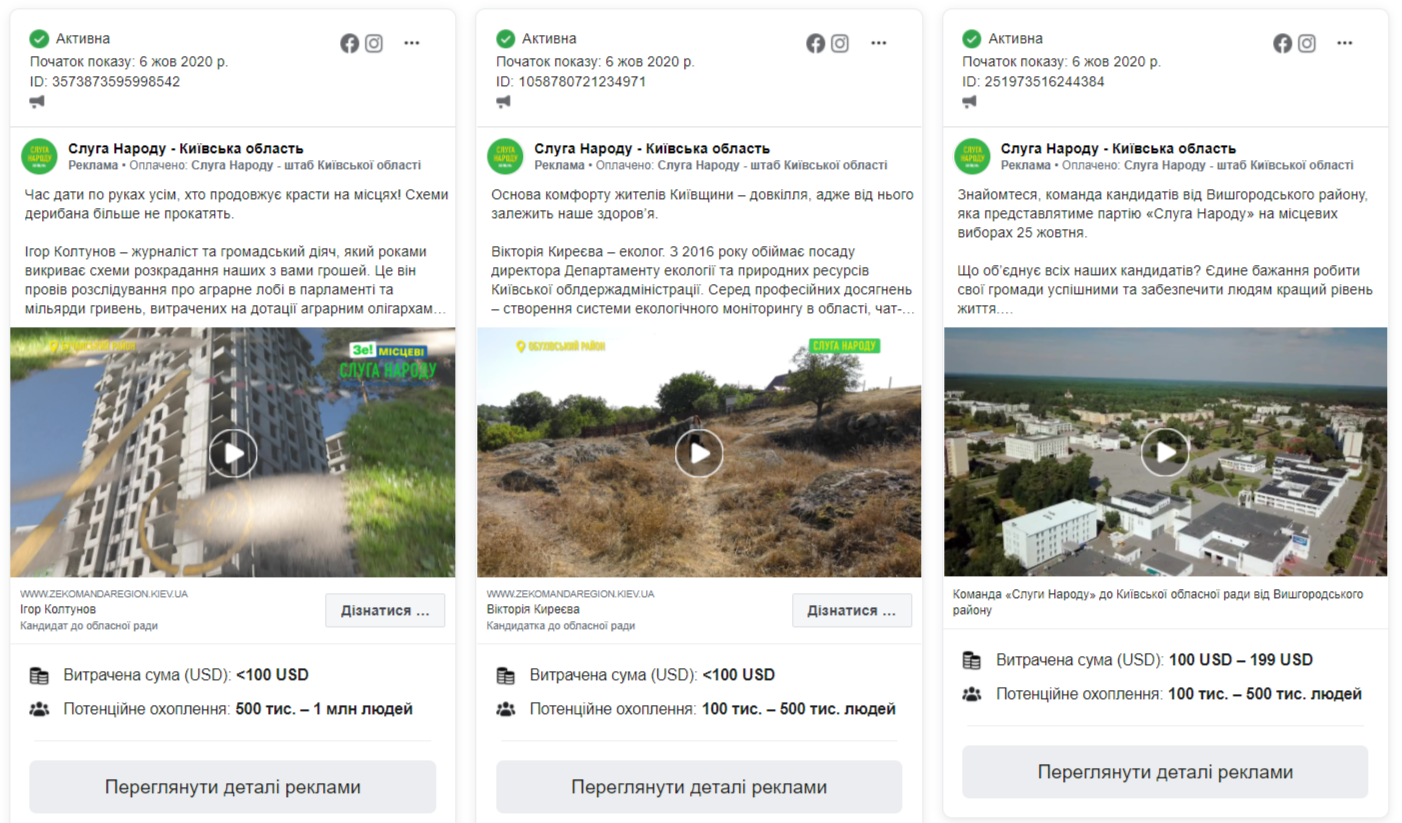1402x823 pixels.
Task: Open paid-by штаб Київської області link, third ad
Action: [x=1238, y=165]
